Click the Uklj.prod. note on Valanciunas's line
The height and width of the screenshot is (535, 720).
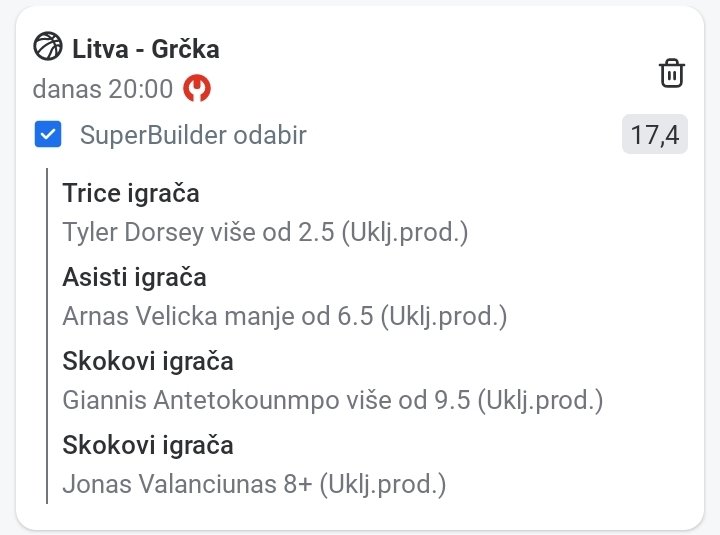tap(382, 485)
